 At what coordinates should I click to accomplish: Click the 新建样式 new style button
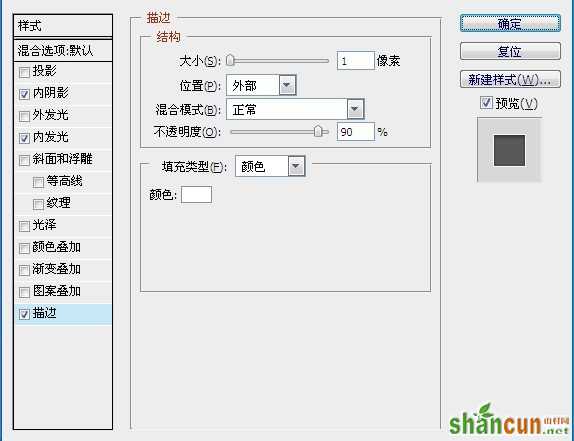tap(510, 79)
